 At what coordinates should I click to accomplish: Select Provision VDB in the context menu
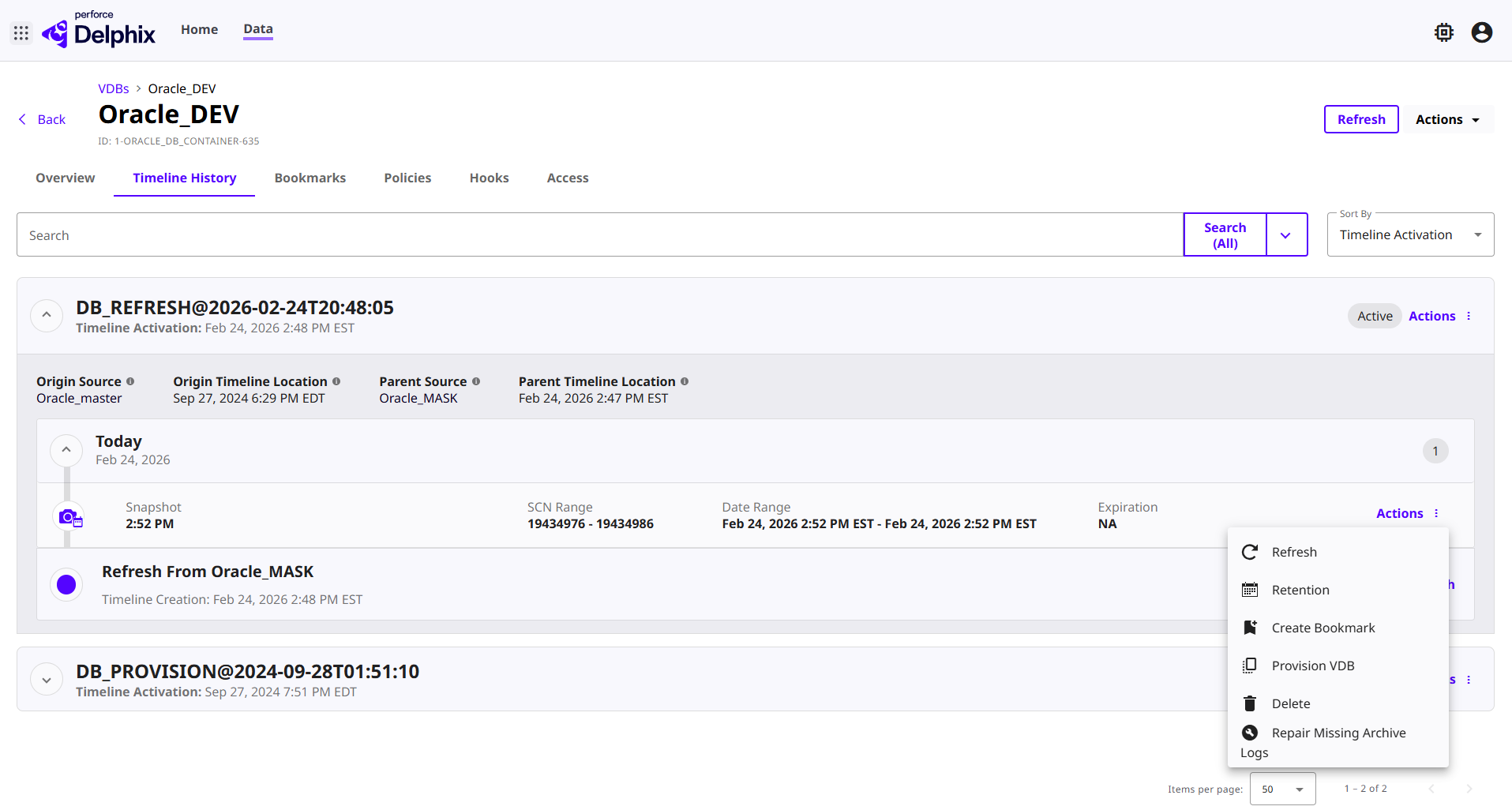1312,666
